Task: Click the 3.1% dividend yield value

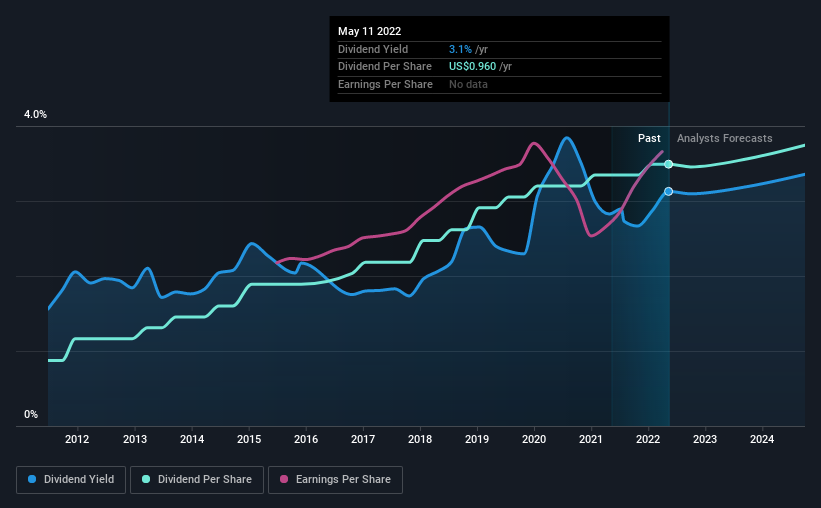Action: click(x=460, y=49)
